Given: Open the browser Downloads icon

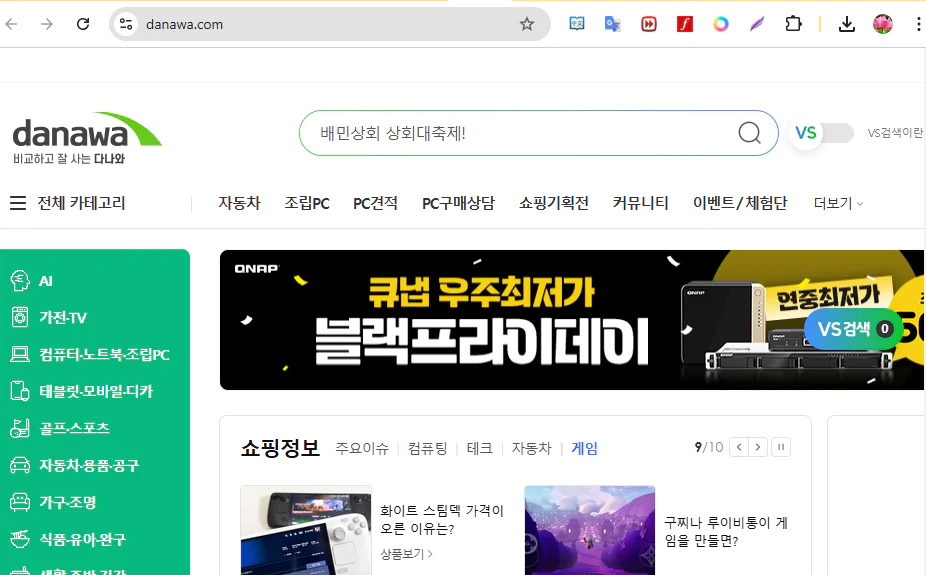Looking at the screenshot, I should tap(846, 24).
